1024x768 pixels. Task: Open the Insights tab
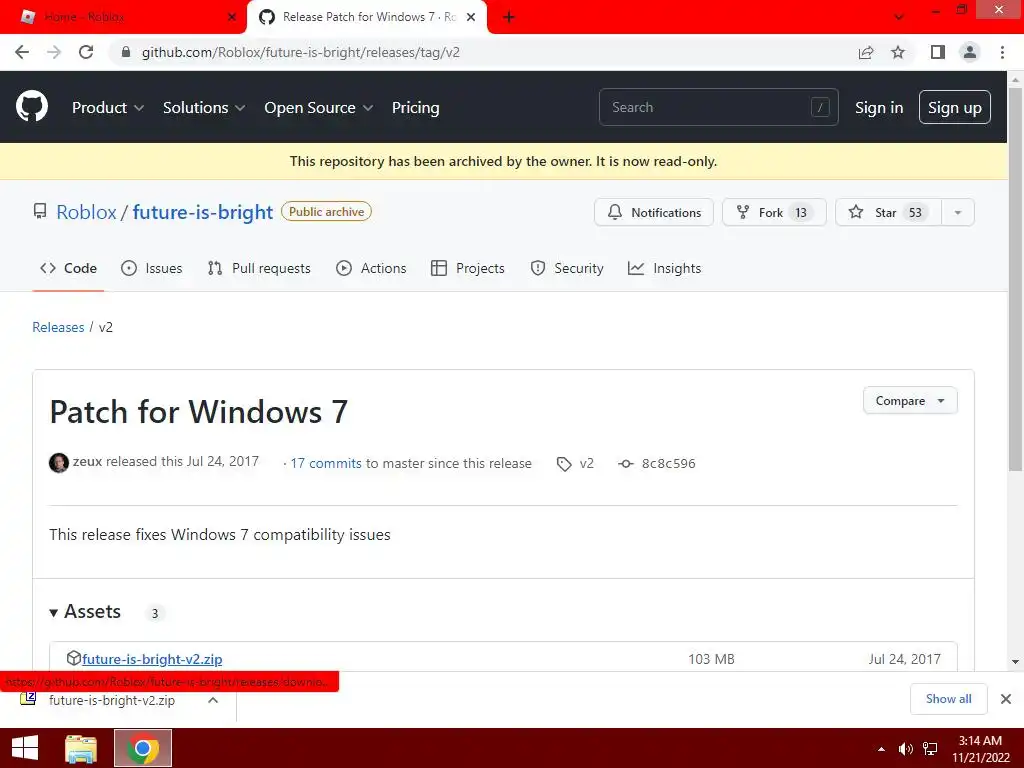pos(664,268)
